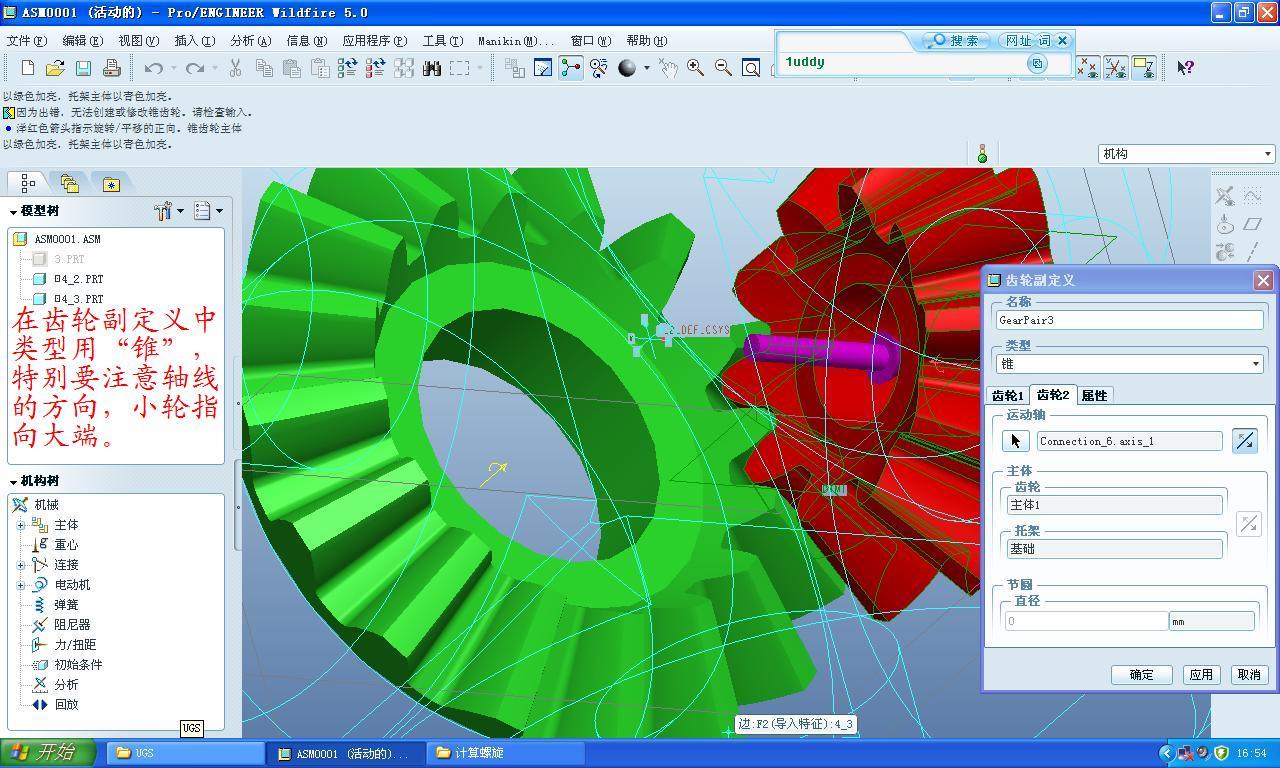This screenshot has width=1280, height=768.
Task: Click the binoculars find tool
Action: (432, 68)
